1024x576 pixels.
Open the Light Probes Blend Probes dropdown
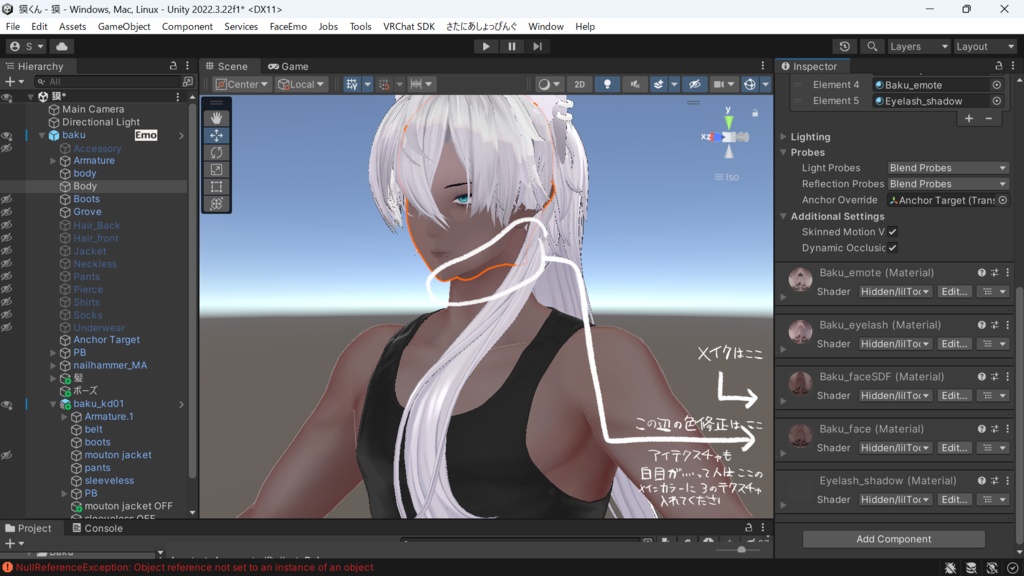947,167
